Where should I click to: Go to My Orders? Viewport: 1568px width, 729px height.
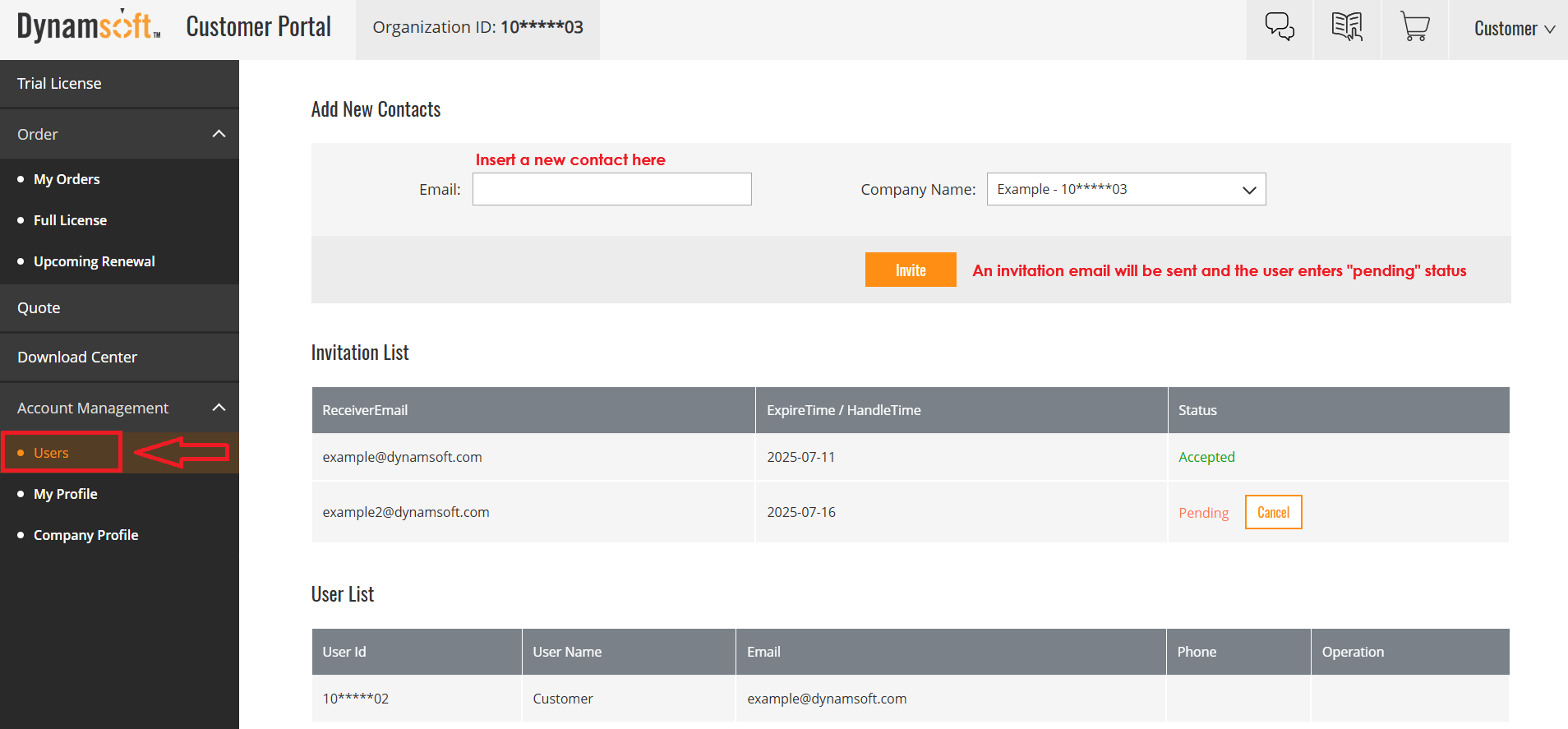(67, 179)
